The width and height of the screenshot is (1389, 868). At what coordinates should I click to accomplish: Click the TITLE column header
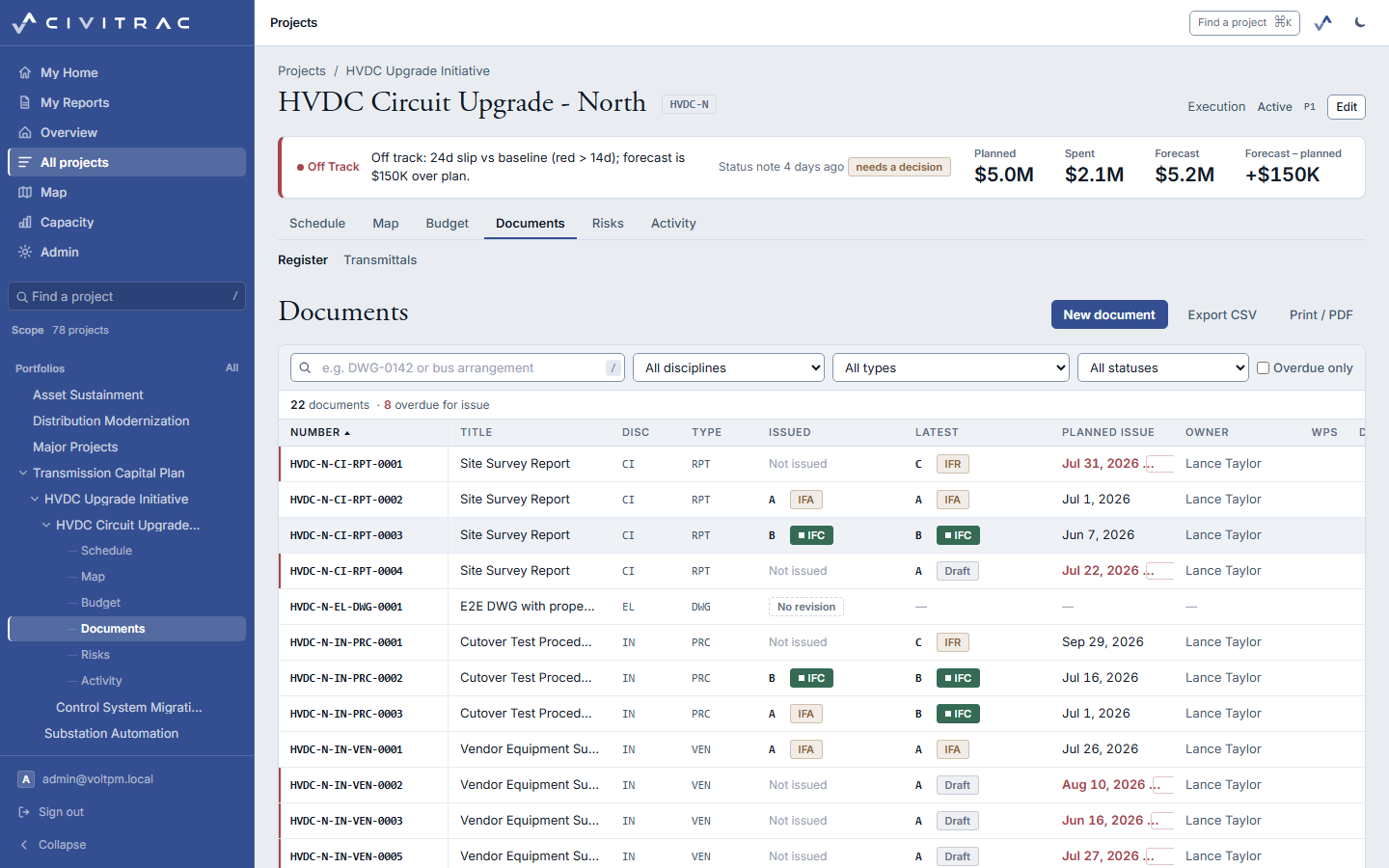pyautogui.click(x=477, y=432)
